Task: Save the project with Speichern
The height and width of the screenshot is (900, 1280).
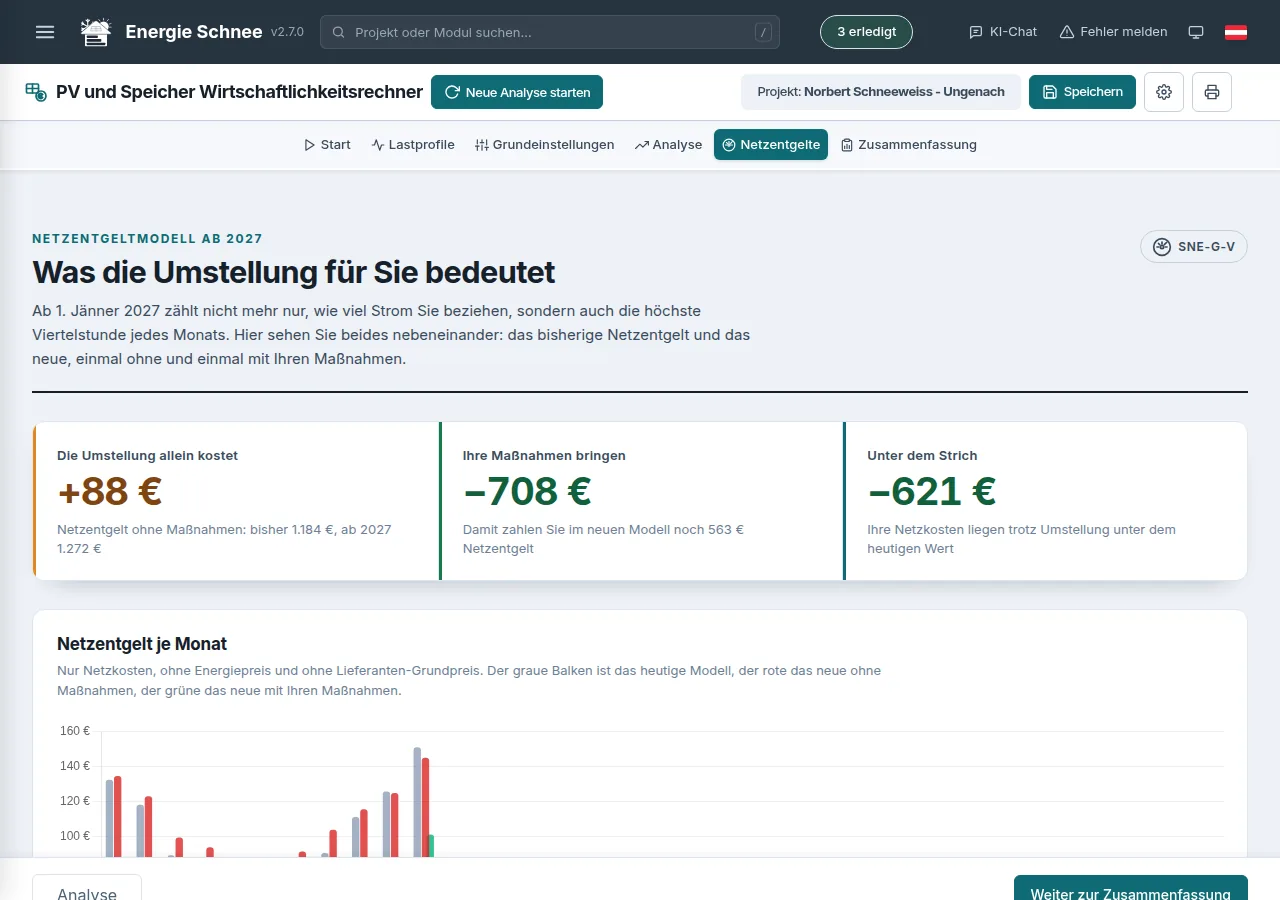Action: [1082, 92]
